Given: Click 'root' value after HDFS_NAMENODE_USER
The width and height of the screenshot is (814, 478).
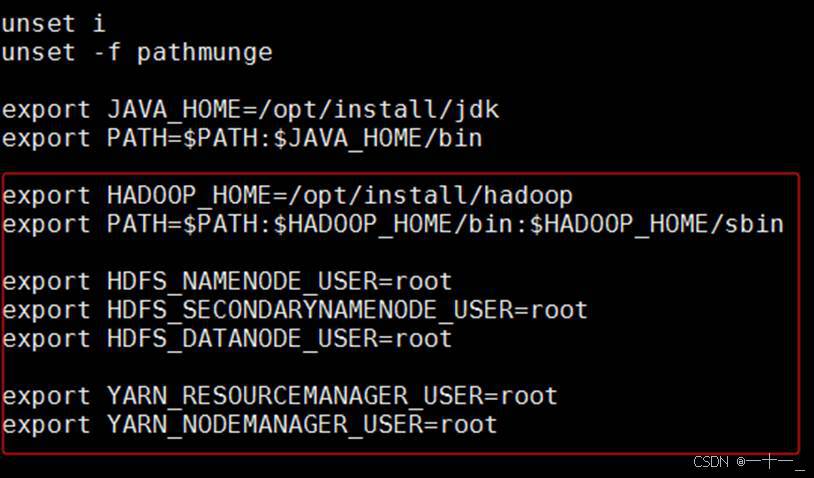Looking at the screenshot, I should point(423,282).
